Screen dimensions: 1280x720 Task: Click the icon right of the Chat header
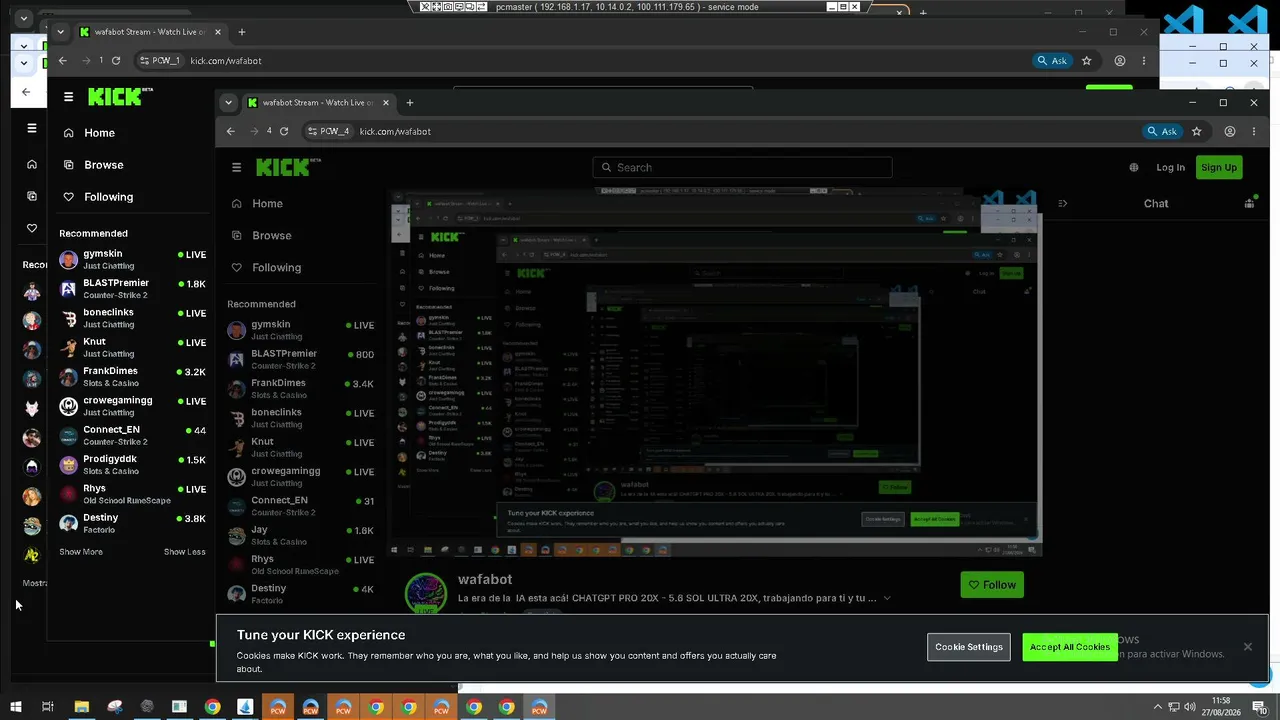coord(1249,203)
